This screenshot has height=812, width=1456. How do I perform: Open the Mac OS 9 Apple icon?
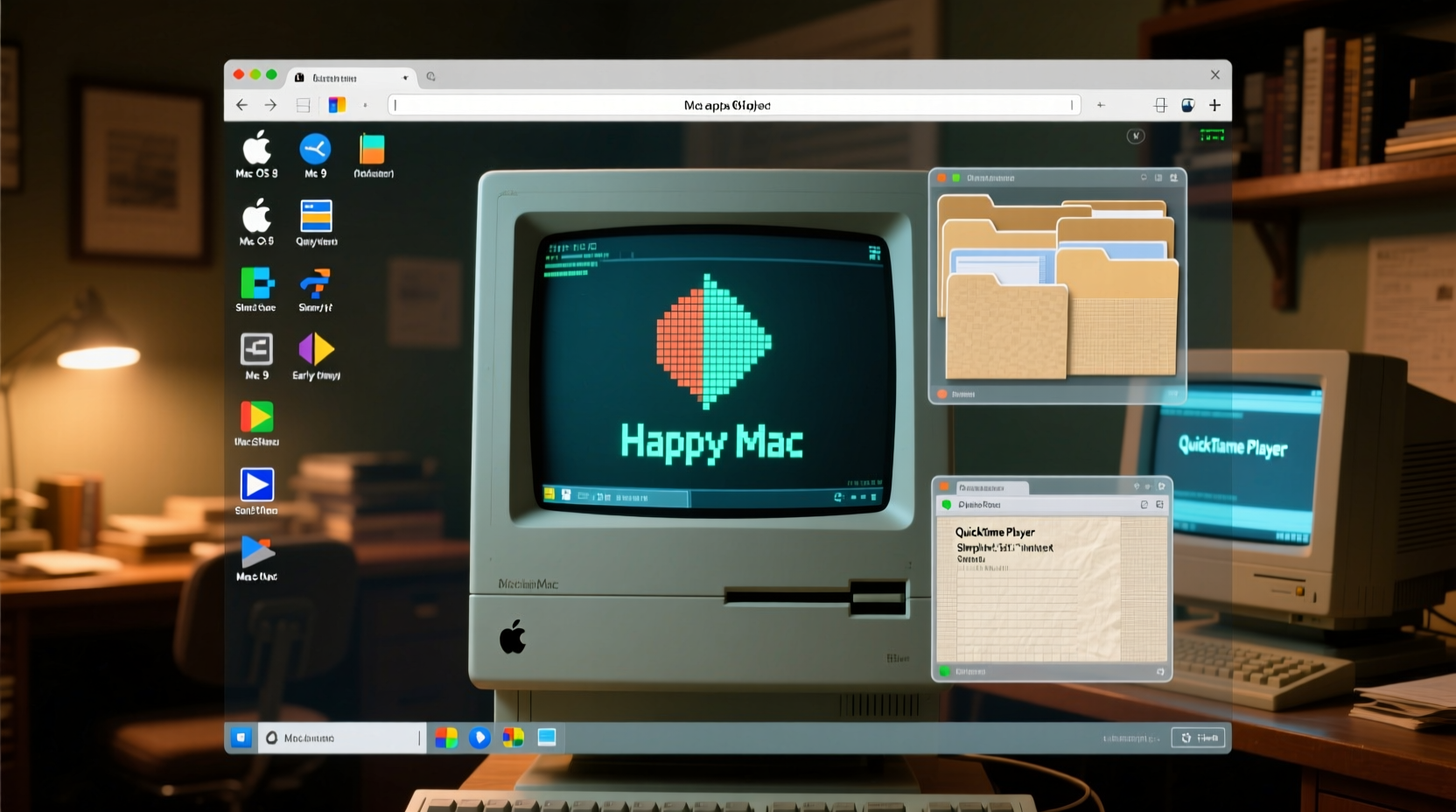[x=256, y=148]
